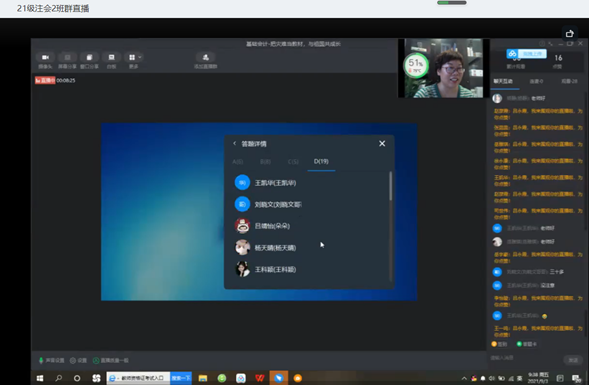Click the second student row 刘晓文
The height and width of the screenshot is (385, 589).
[x=310, y=204]
